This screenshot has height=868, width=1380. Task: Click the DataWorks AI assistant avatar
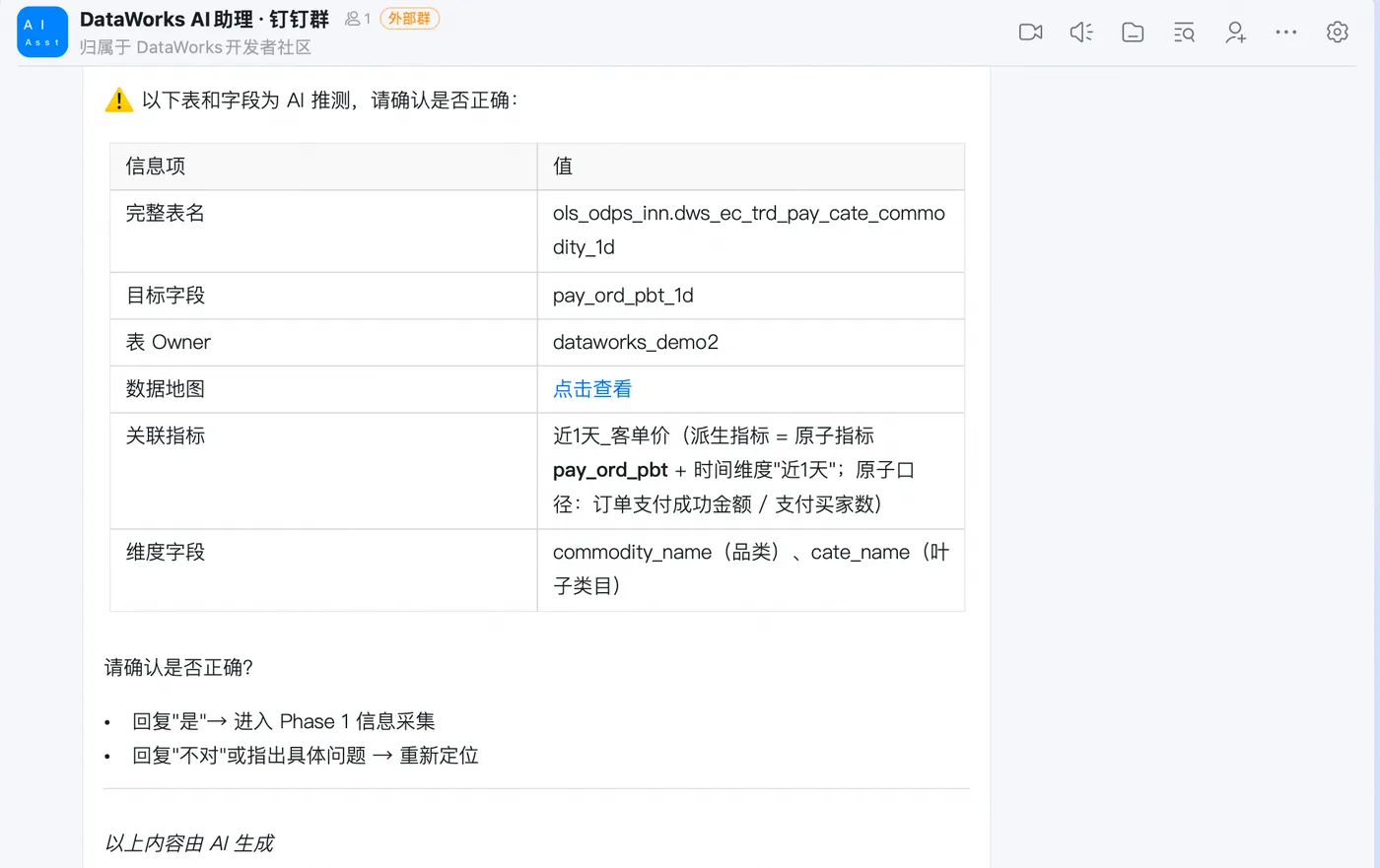click(42, 32)
